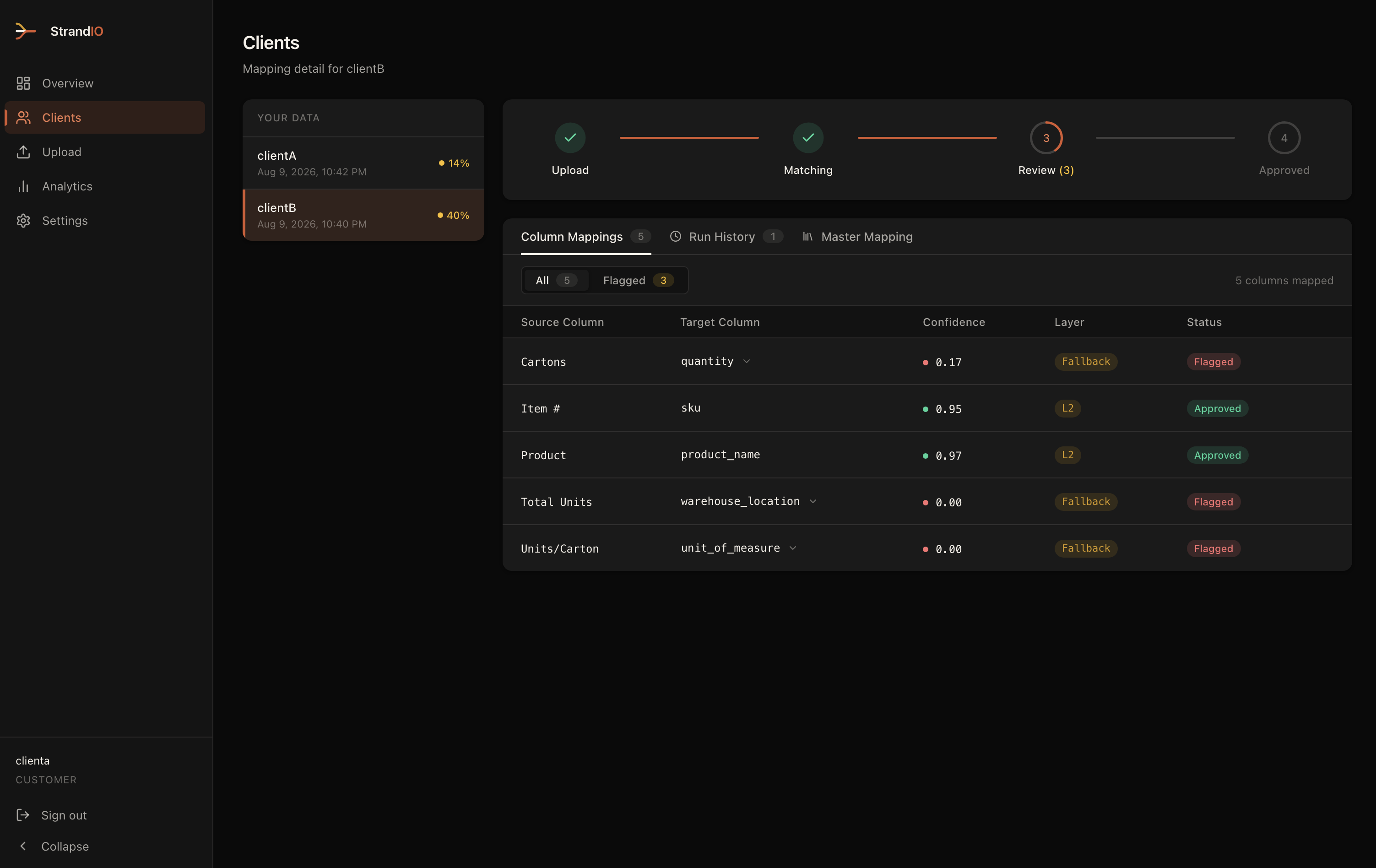The image size is (1376, 868).
Task: Click the StrandIO logo icon
Action: point(26,31)
